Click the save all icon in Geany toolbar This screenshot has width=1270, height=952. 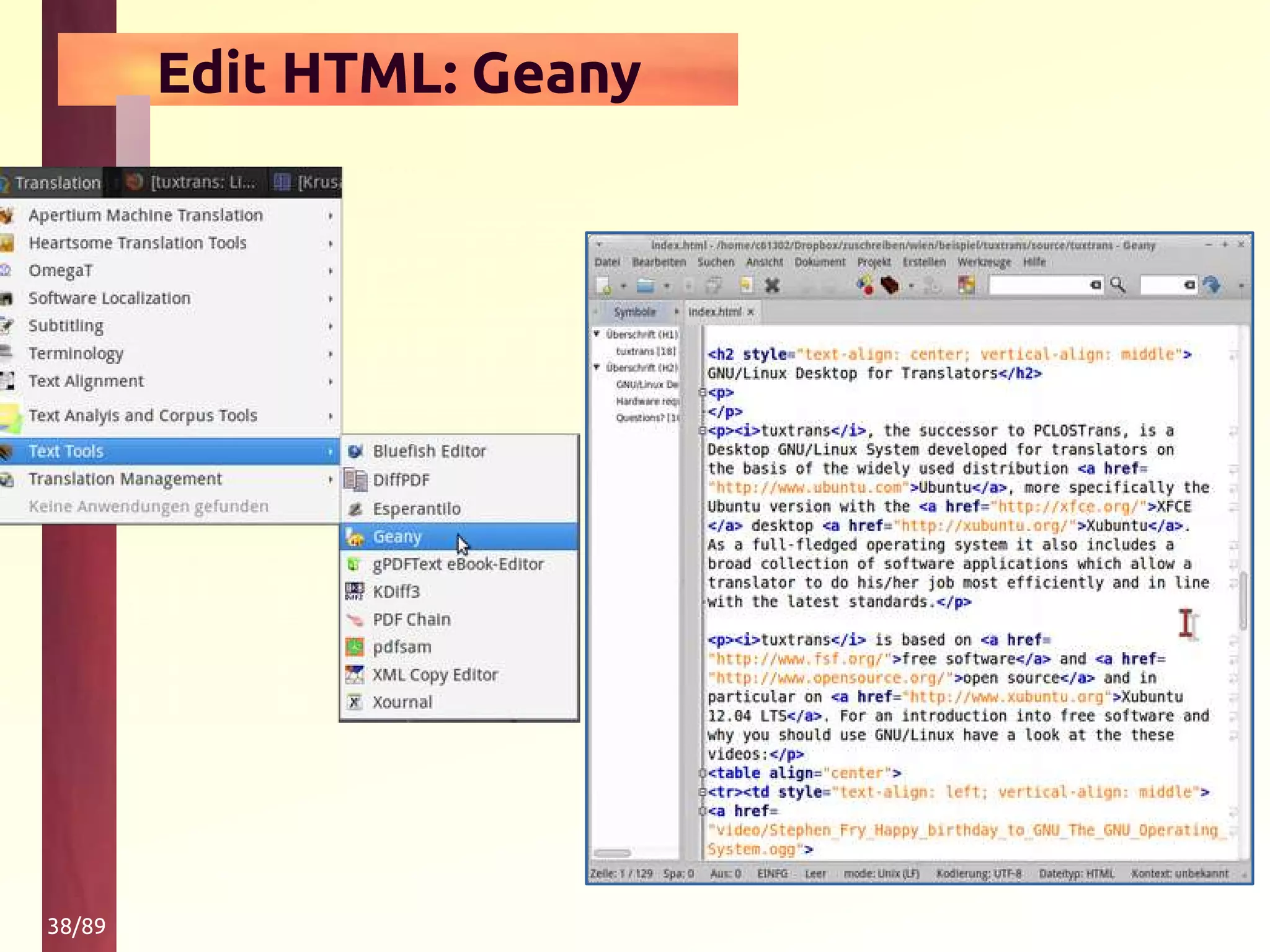(x=714, y=285)
